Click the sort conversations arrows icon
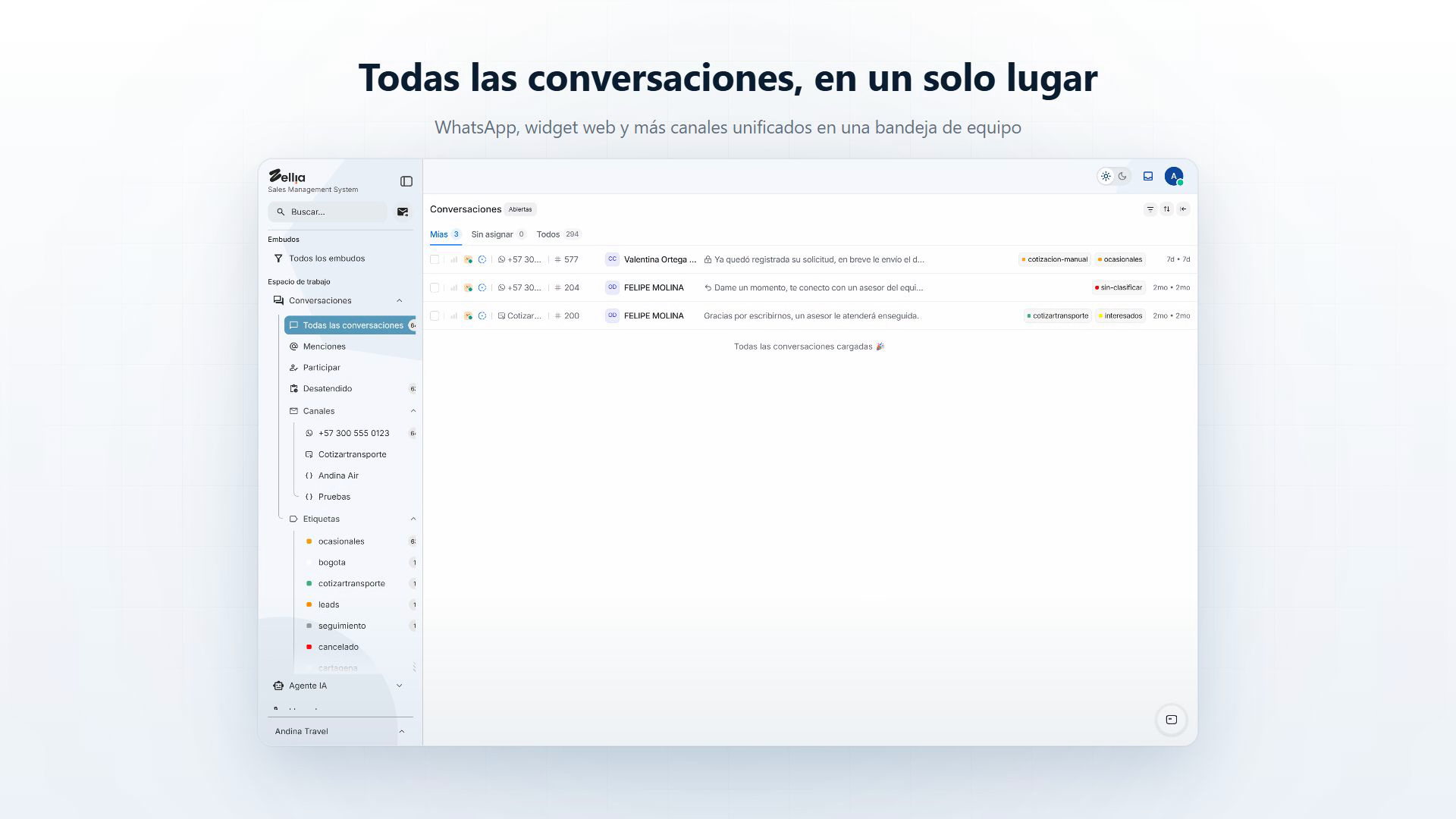 (x=1166, y=209)
